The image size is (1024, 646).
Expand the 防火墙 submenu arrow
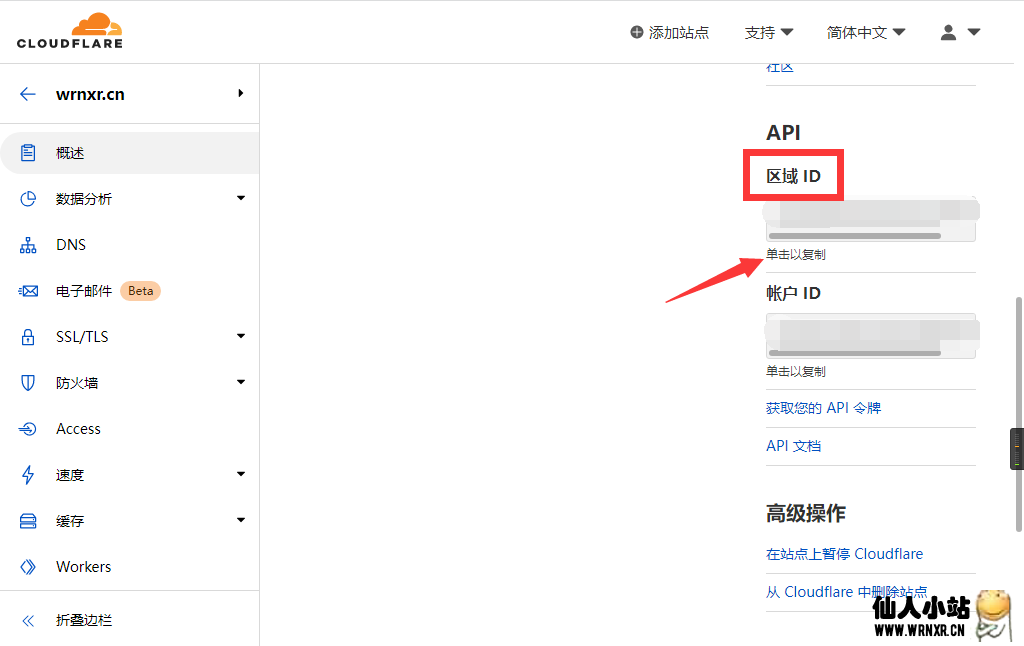coord(241,381)
